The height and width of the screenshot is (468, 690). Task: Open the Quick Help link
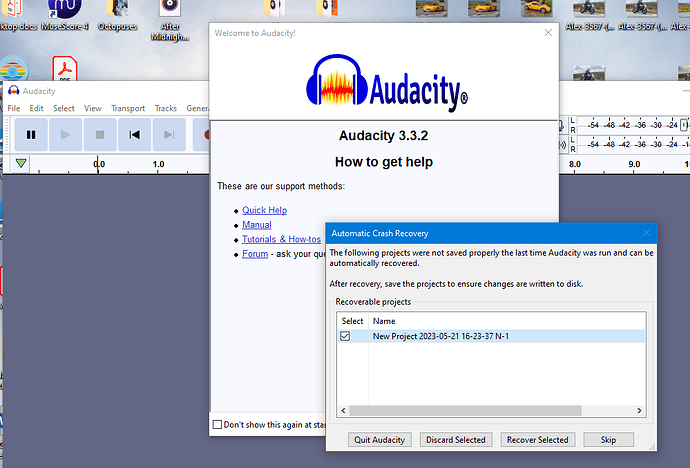click(x=264, y=210)
